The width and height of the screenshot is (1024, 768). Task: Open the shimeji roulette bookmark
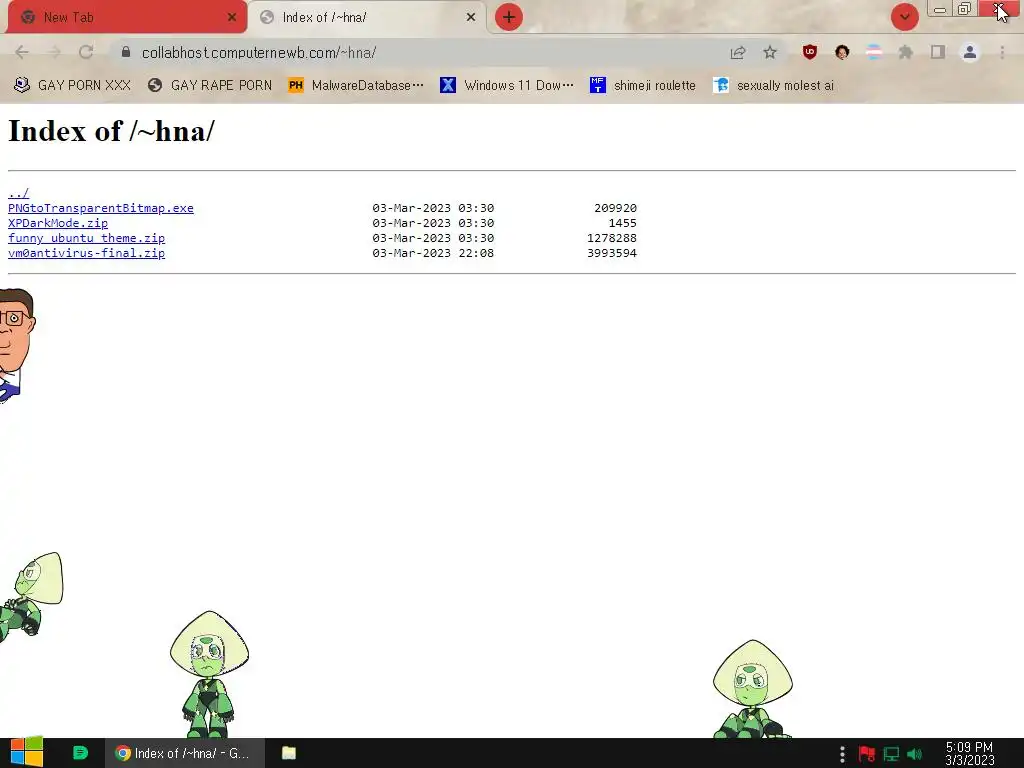[643, 86]
